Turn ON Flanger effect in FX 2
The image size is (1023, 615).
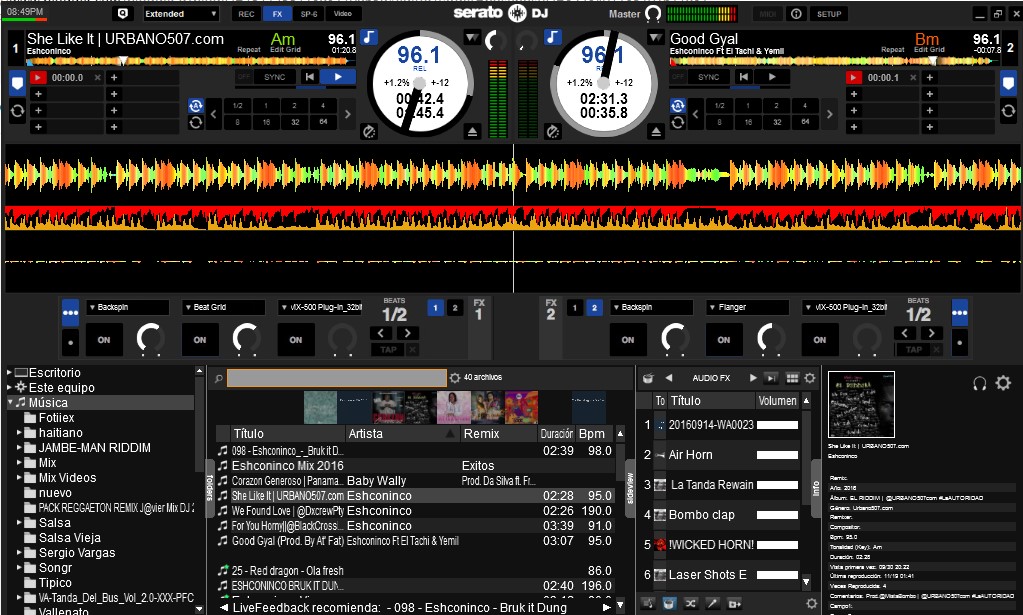pos(724,340)
